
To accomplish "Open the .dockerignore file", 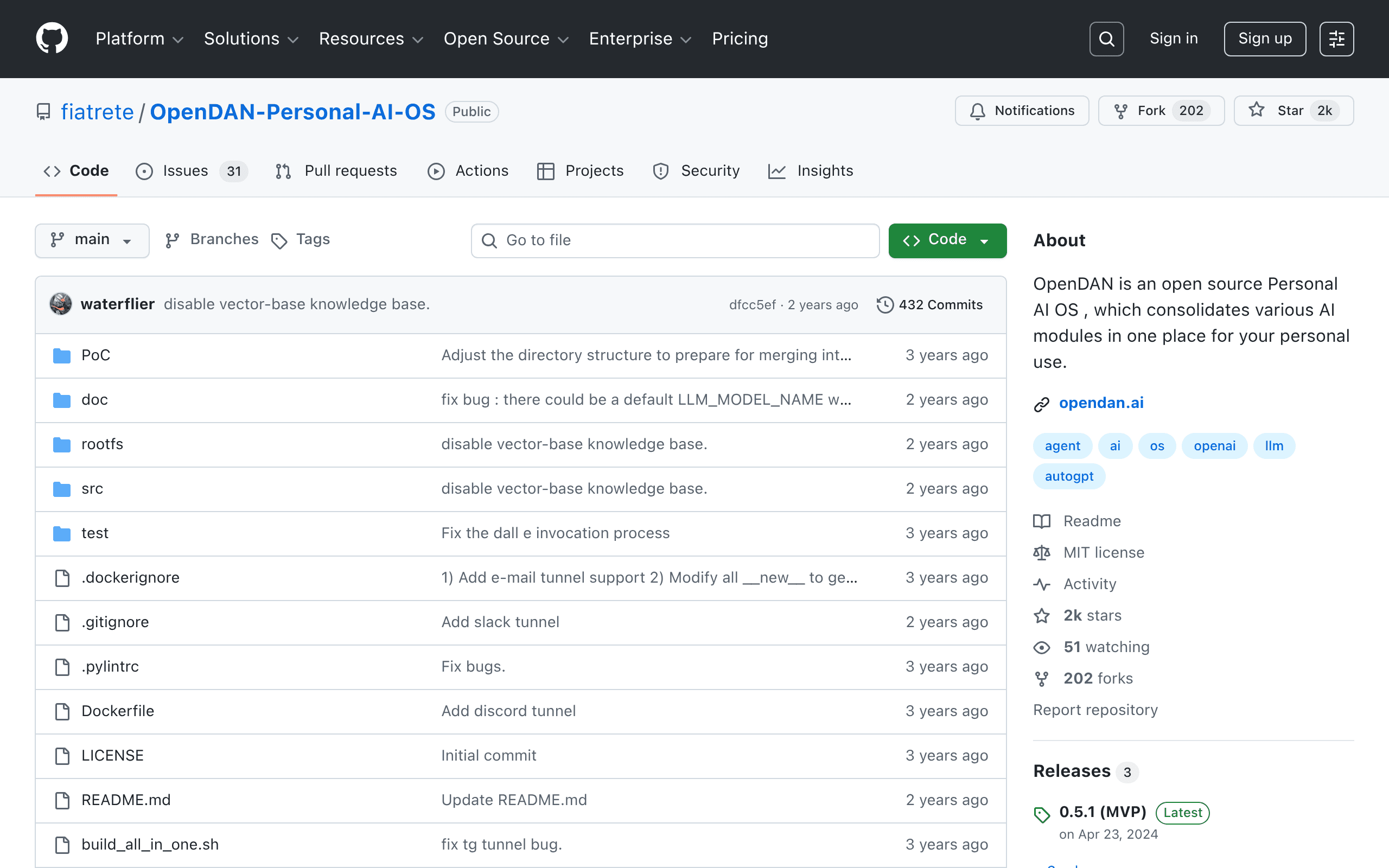I will click(x=130, y=578).
